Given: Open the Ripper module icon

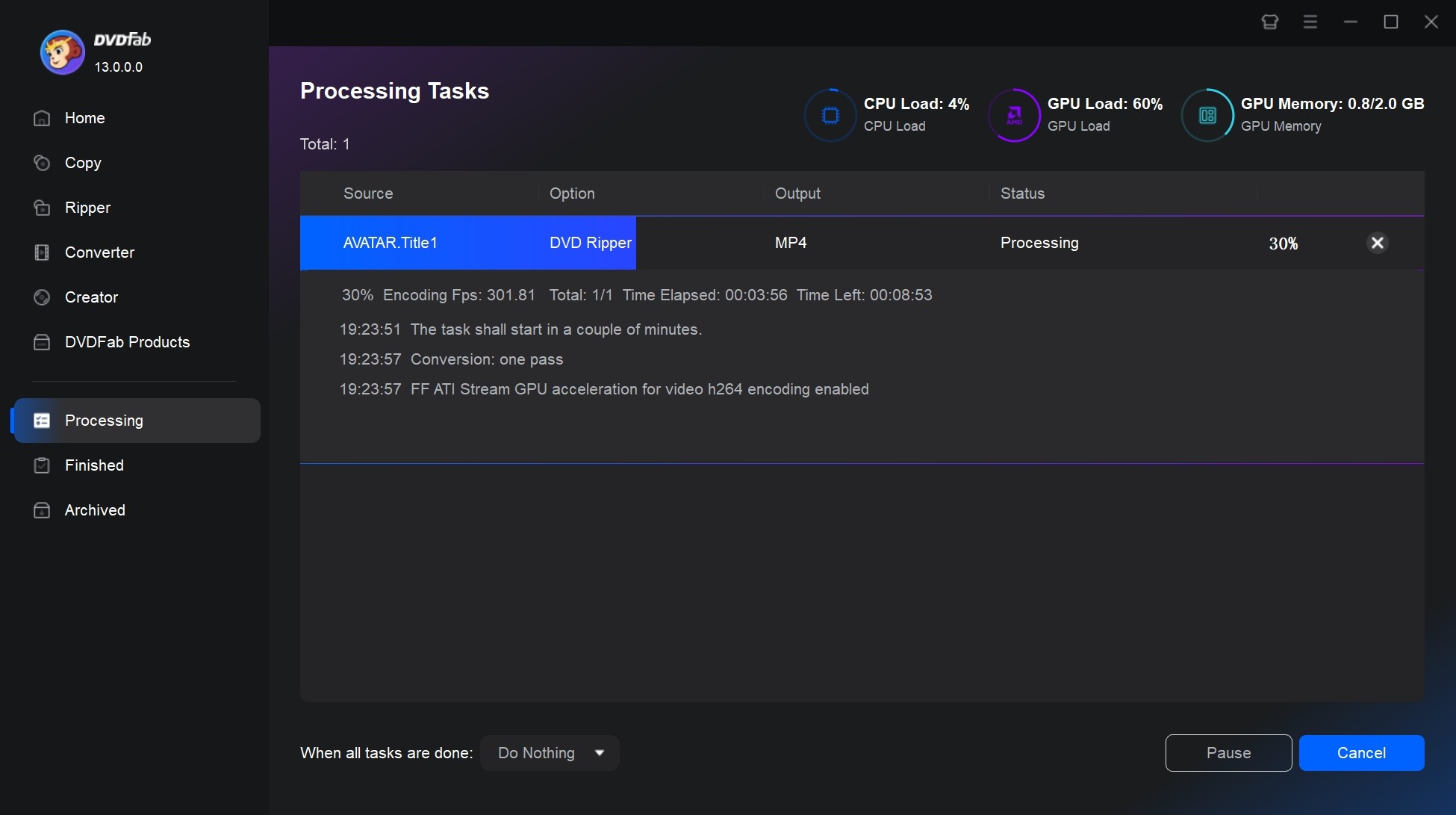Looking at the screenshot, I should 40,207.
